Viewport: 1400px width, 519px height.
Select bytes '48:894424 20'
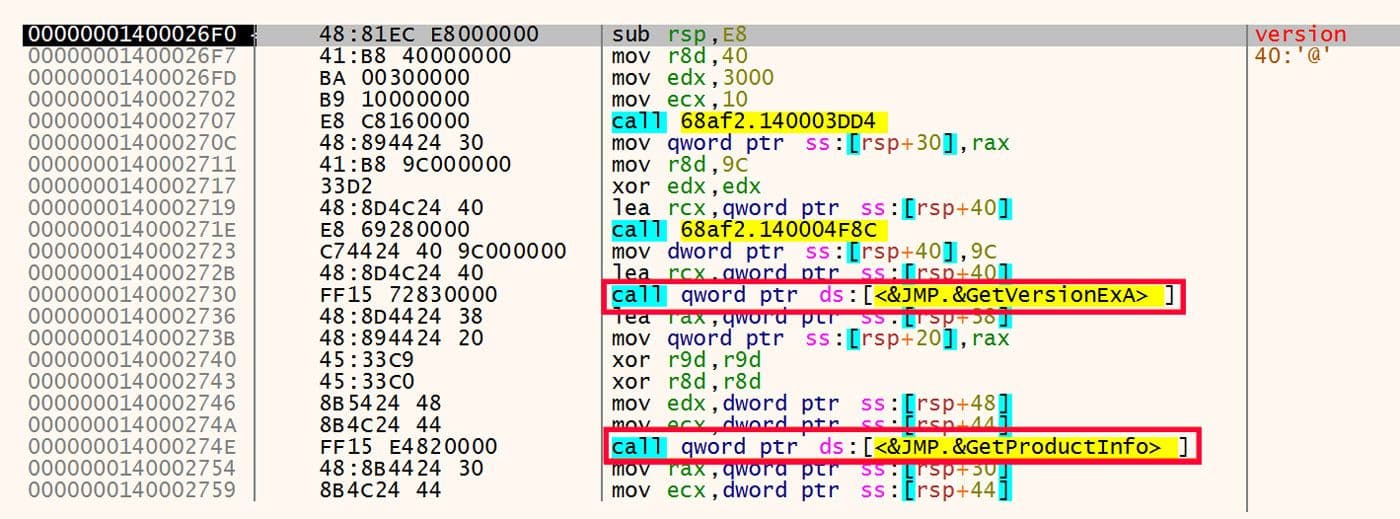[x=401, y=338]
